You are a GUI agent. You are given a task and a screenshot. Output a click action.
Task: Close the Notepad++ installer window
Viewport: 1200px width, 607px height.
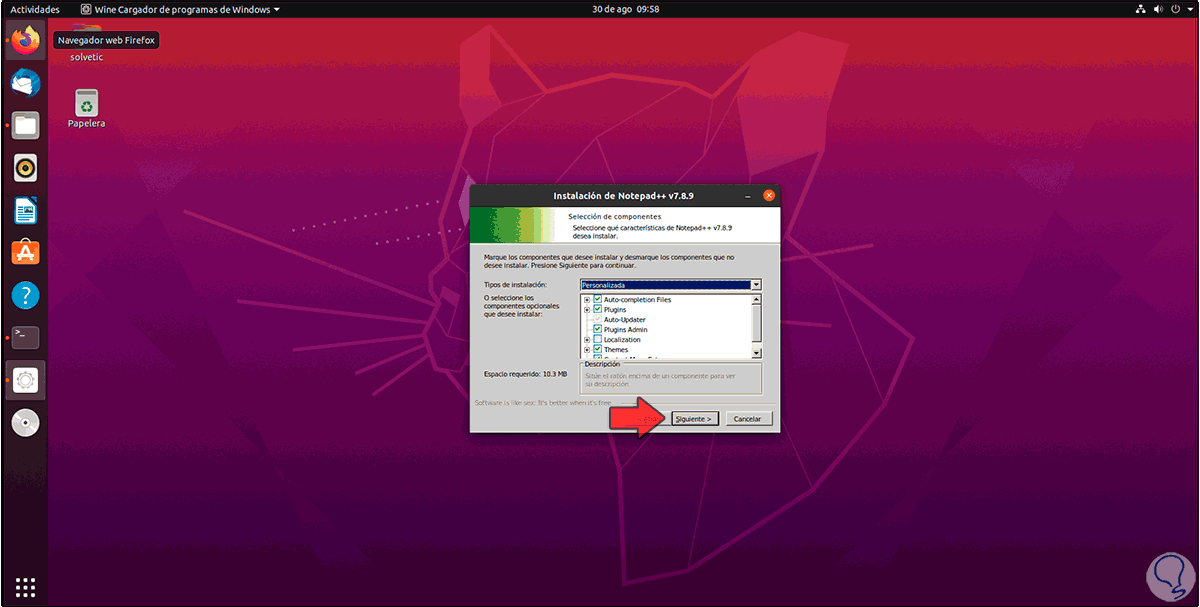(768, 195)
